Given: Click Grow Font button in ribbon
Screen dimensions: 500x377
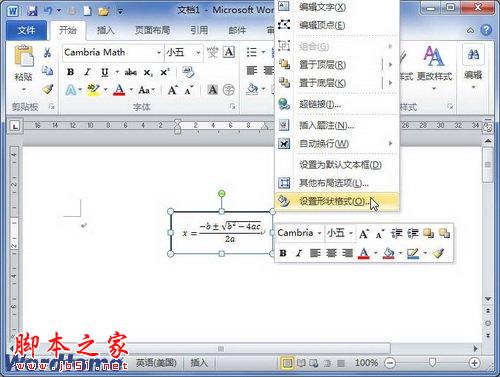Looking at the screenshot, I should tap(172, 90).
